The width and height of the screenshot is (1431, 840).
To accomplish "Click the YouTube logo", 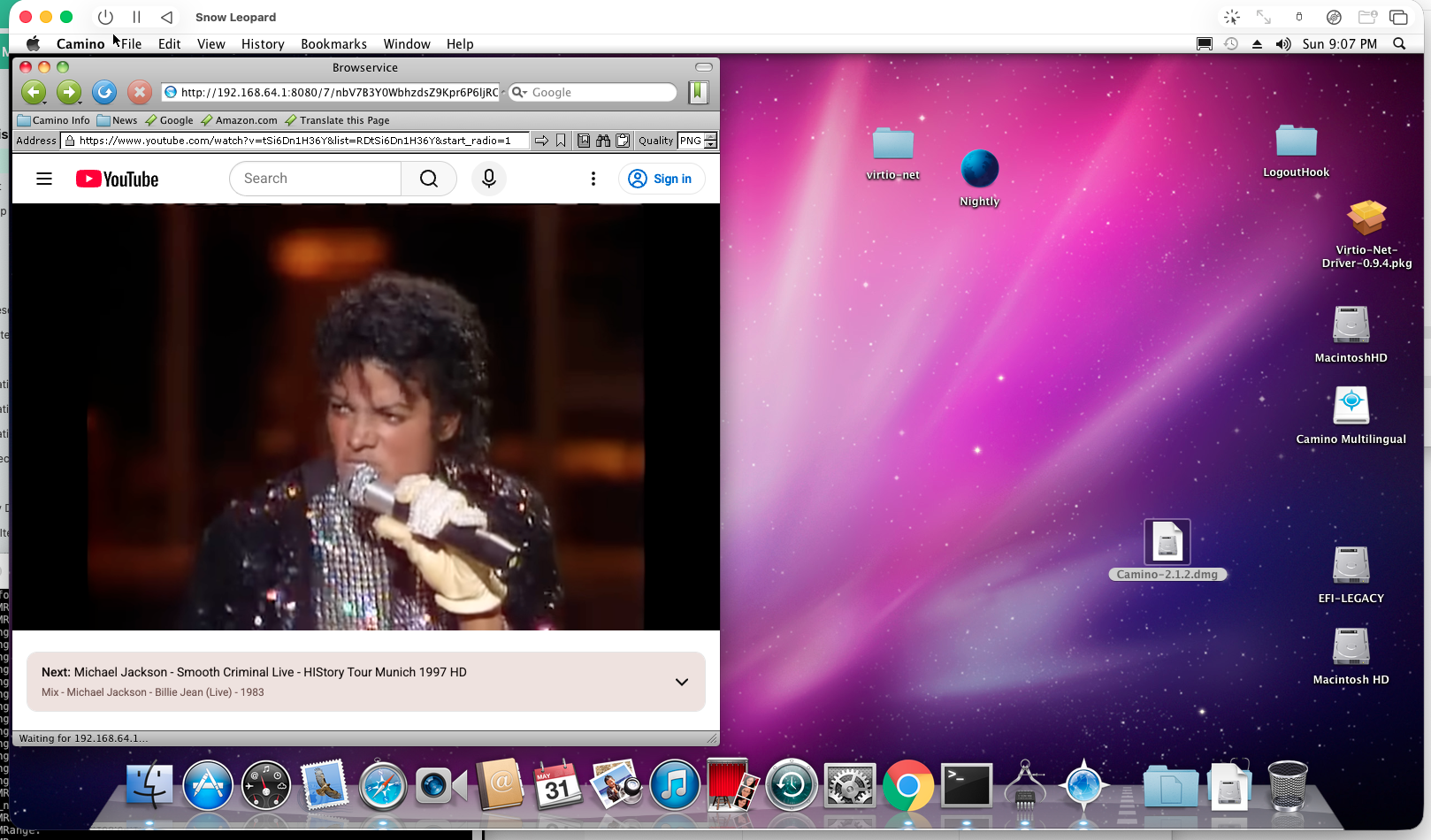I will point(118,179).
